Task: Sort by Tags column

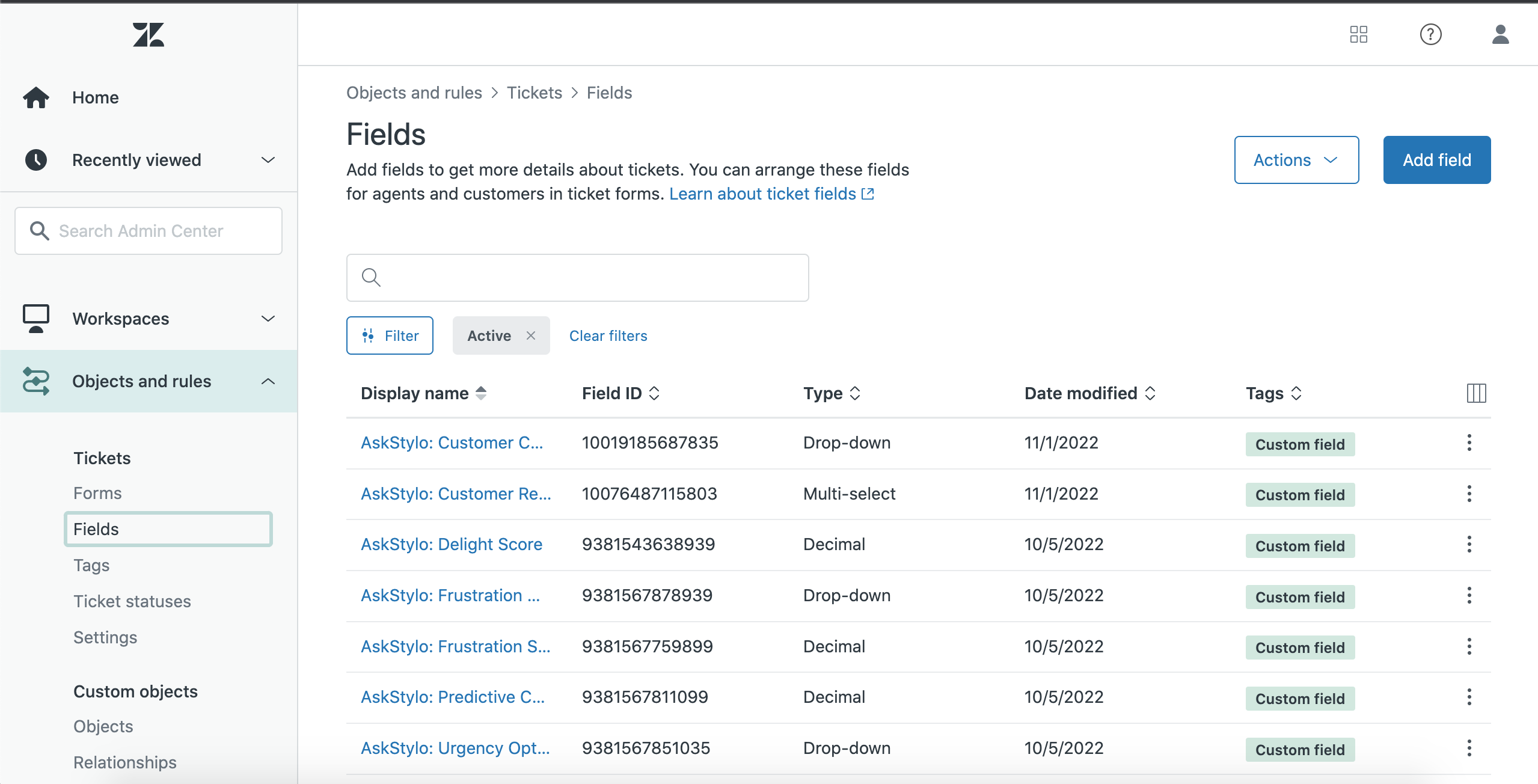Action: coord(1273,393)
